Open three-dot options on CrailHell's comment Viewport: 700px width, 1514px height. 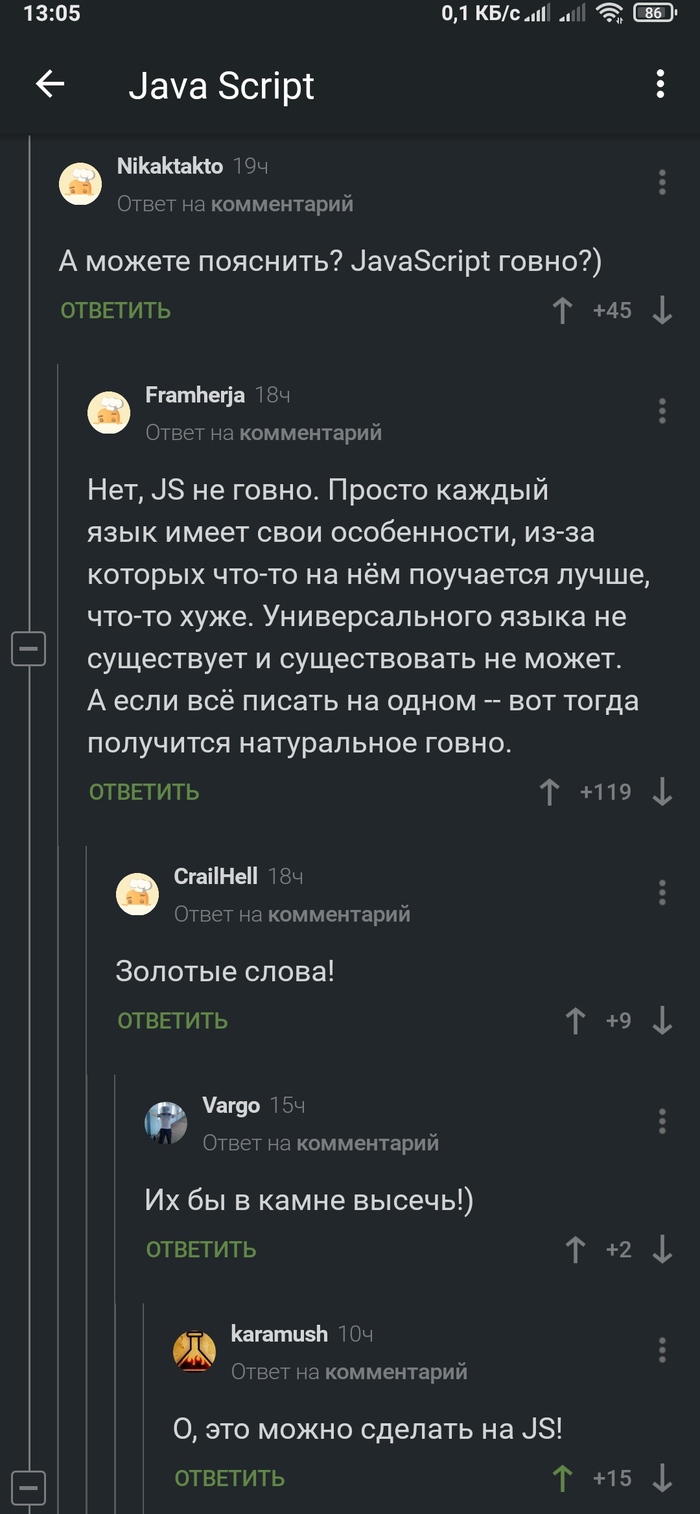click(x=661, y=891)
